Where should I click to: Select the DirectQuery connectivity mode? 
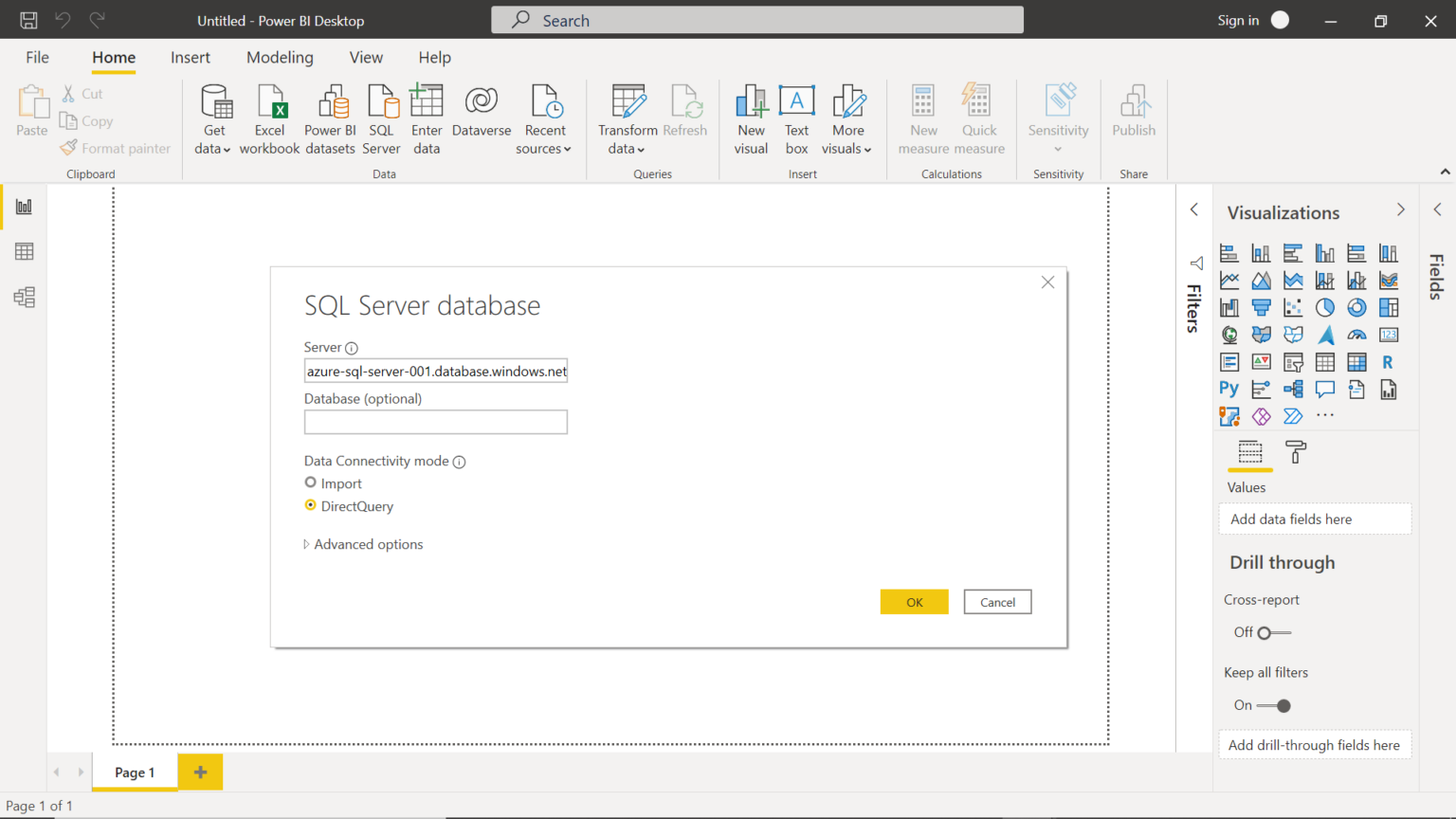pyautogui.click(x=310, y=505)
